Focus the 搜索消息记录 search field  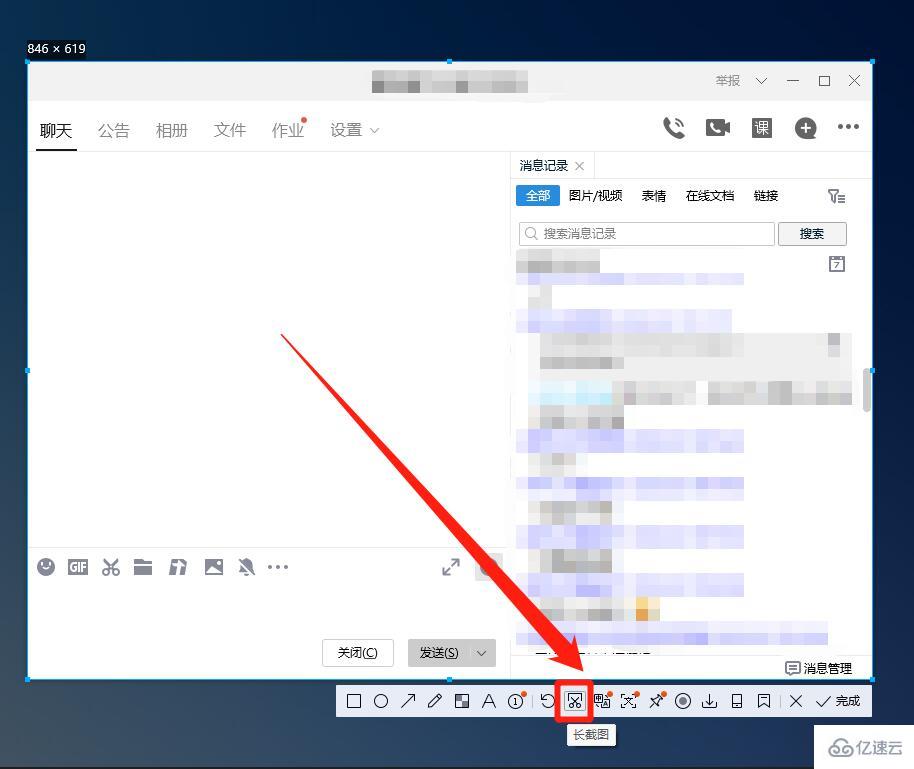pyautogui.click(x=646, y=234)
